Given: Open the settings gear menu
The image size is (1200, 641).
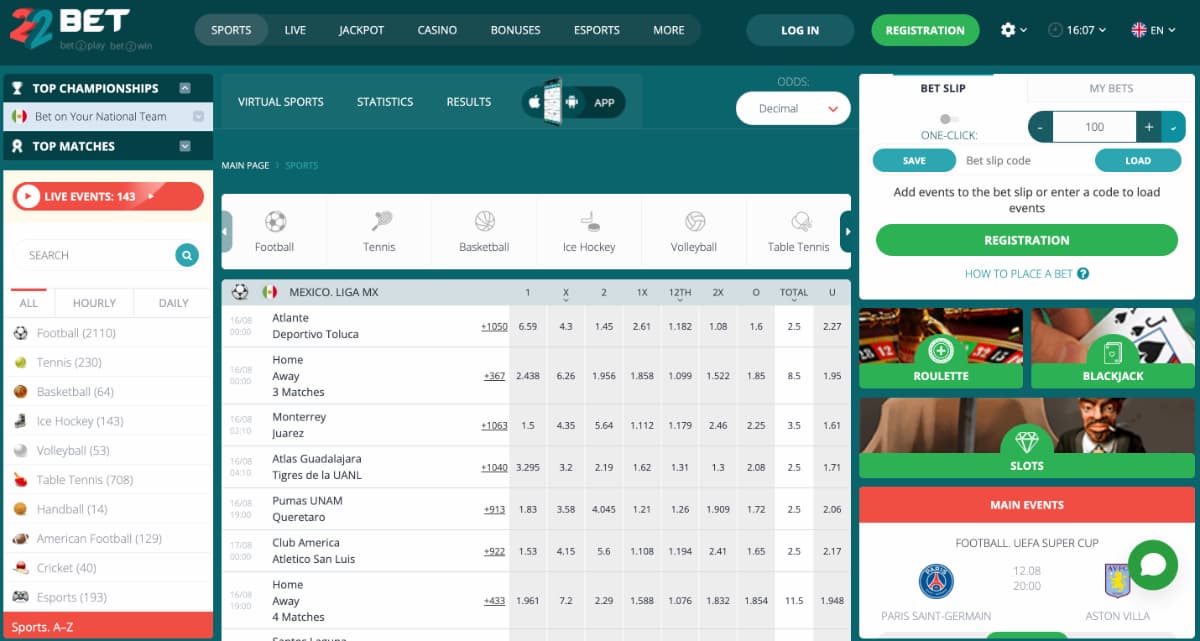Looking at the screenshot, I should pyautogui.click(x=1013, y=30).
